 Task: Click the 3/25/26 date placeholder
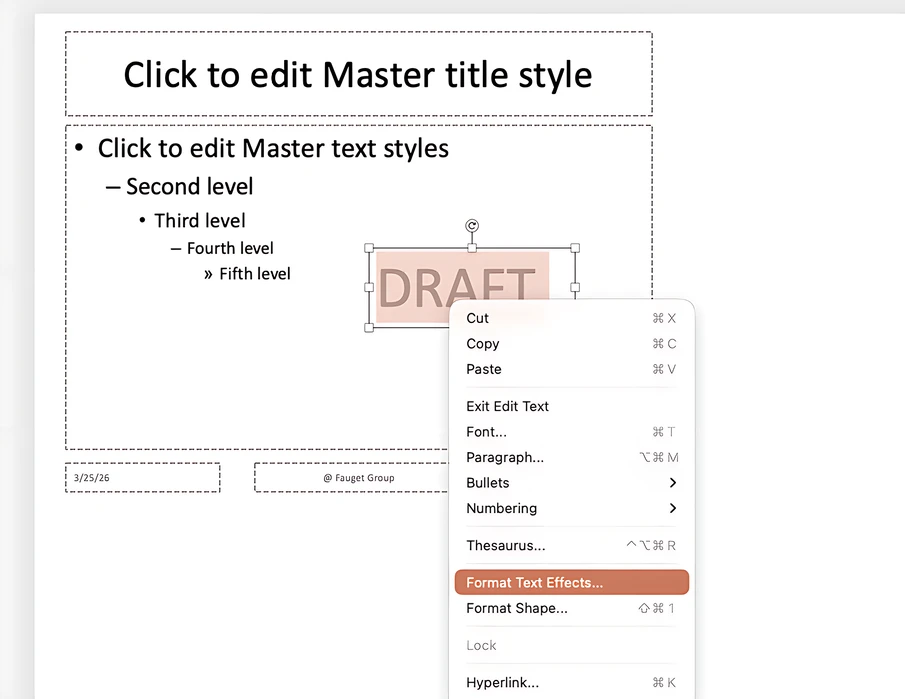pyautogui.click(x=92, y=477)
